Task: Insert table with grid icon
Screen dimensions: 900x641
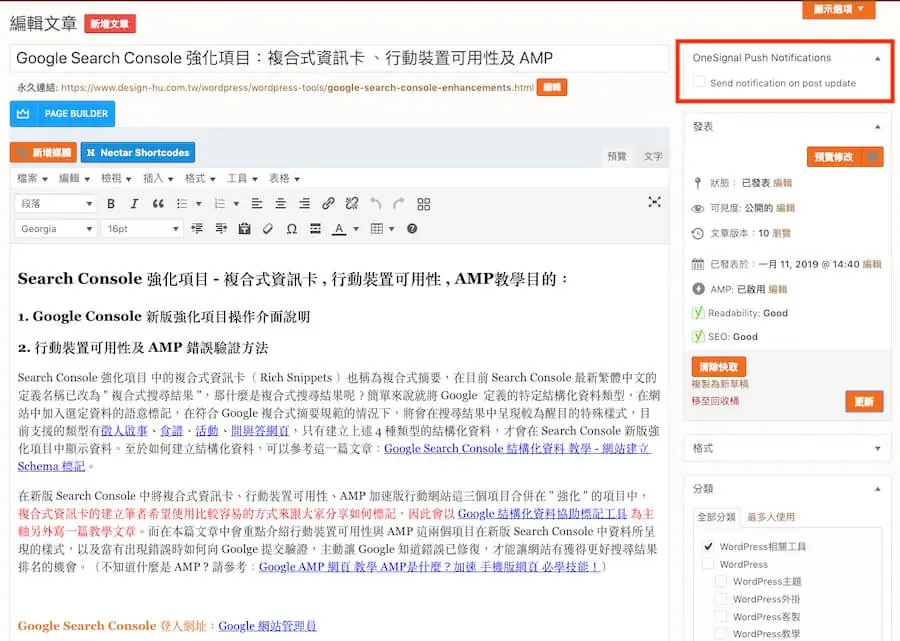Action: (377, 229)
